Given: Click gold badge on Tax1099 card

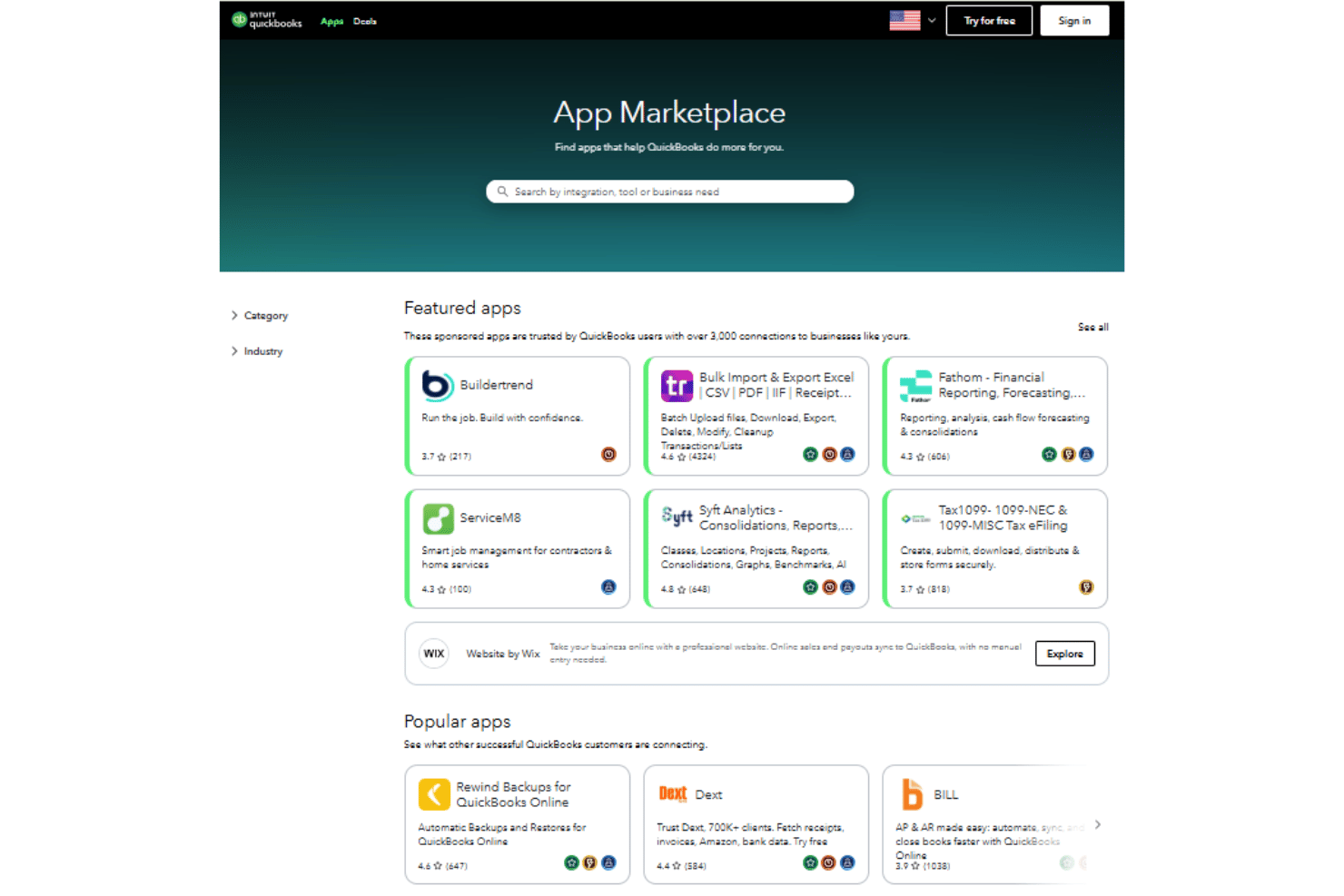Looking at the screenshot, I should (x=1086, y=587).
